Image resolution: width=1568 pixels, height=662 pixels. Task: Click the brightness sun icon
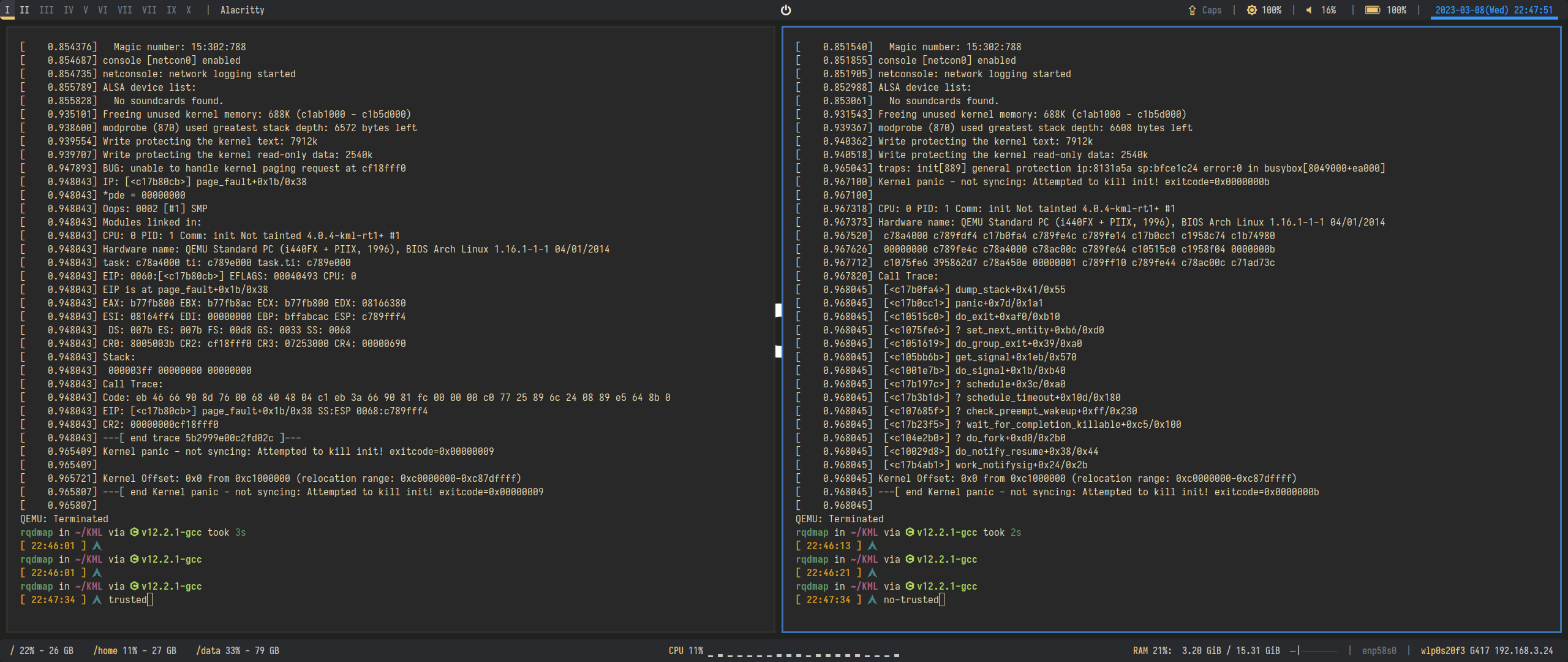pos(1252,10)
